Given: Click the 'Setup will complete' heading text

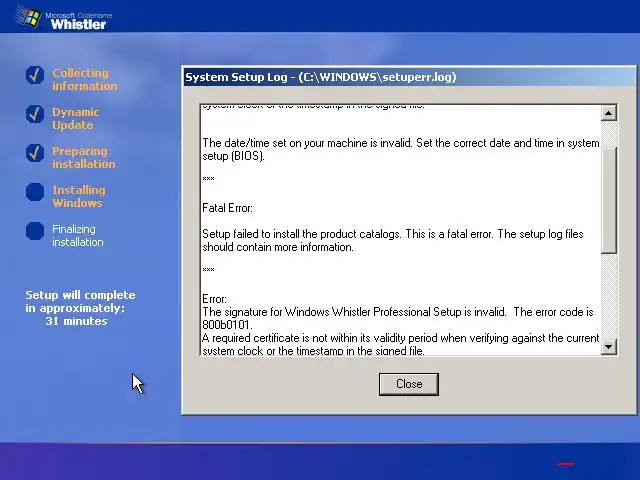Looking at the screenshot, I should pyautogui.click(x=80, y=295).
